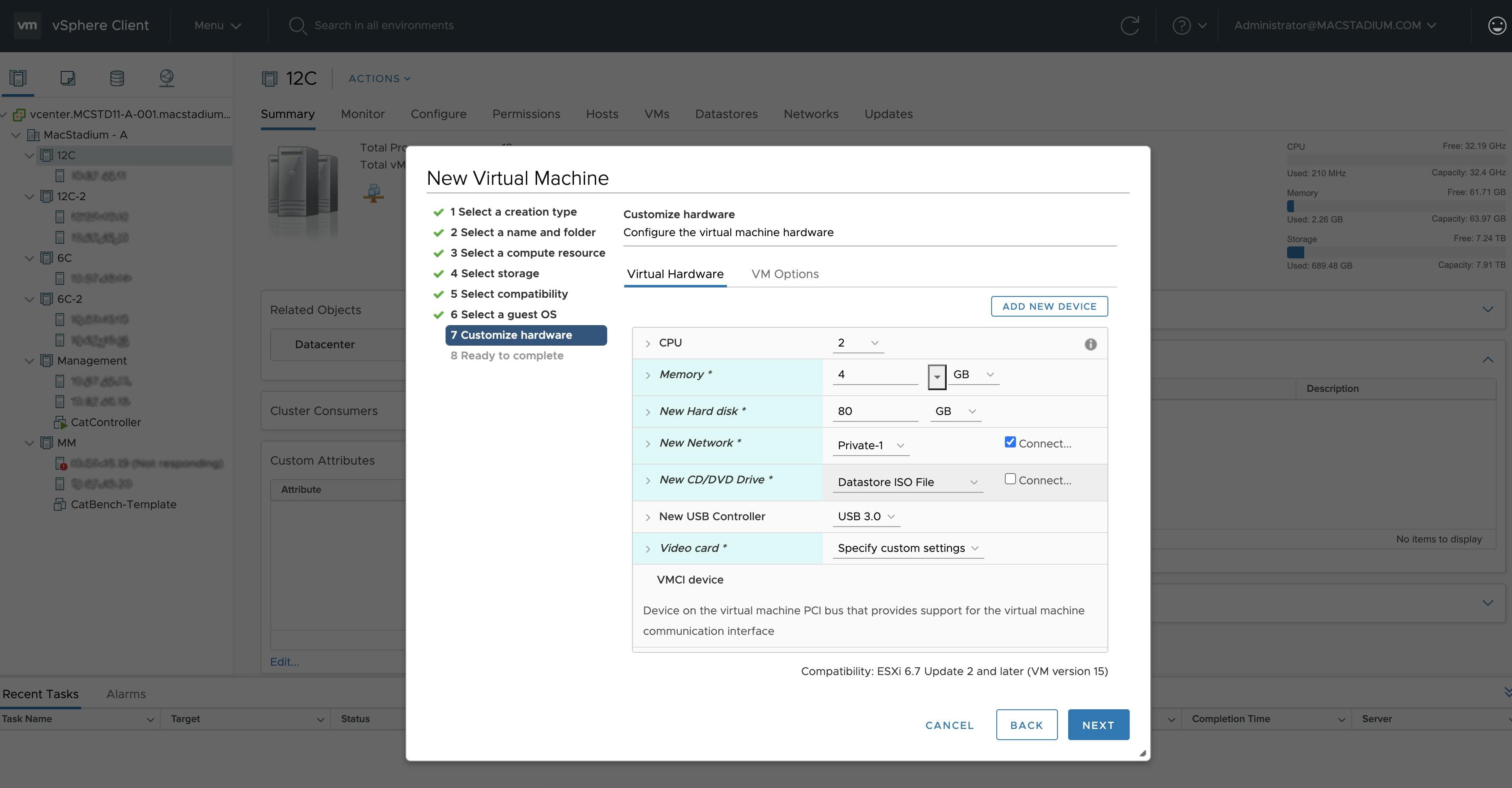Viewport: 1512px width, 788px height.
Task: Click the smiley feedback icon
Action: click(x=1497, y=25)
